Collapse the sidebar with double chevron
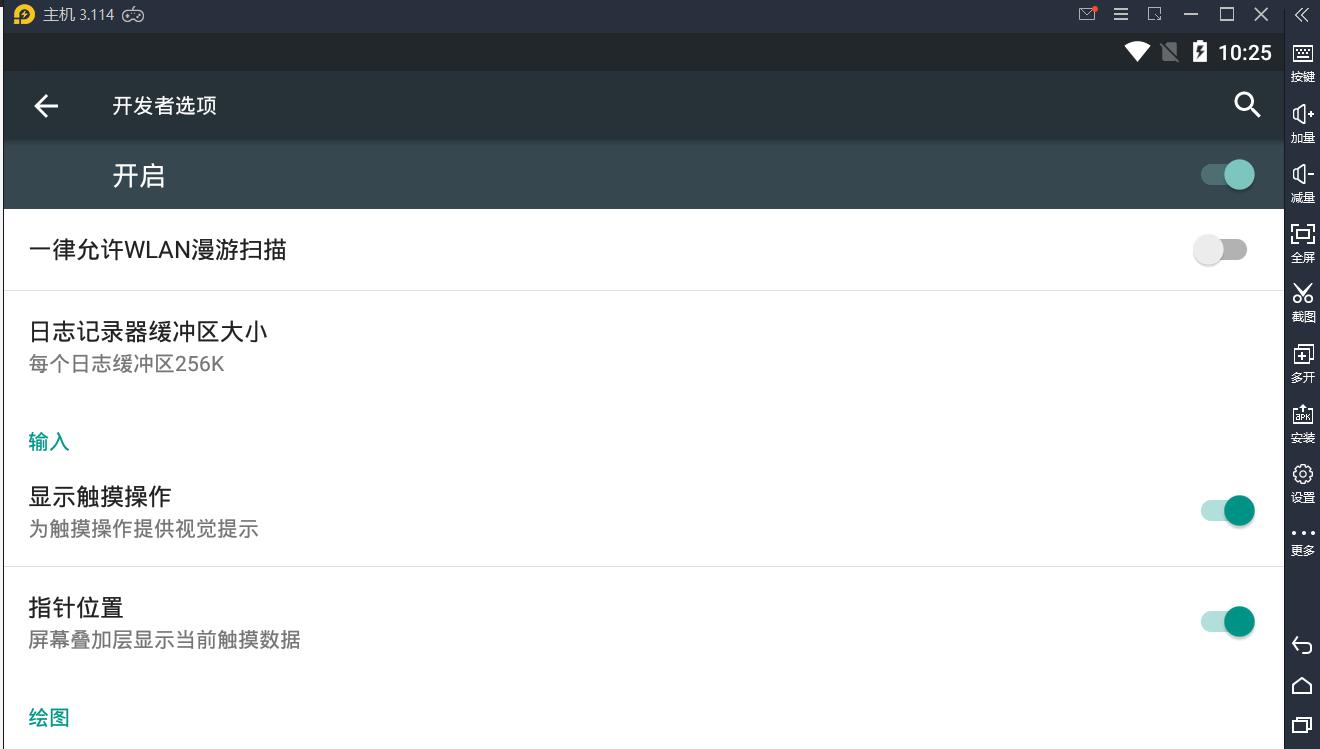 click(1302, 14)
